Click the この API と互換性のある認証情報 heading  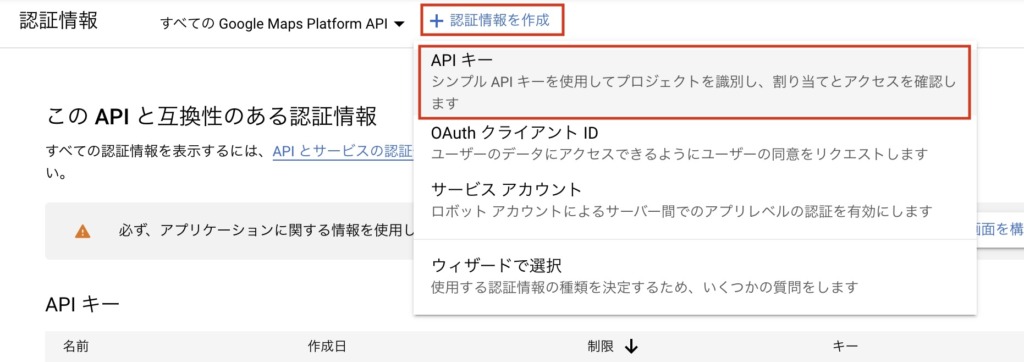click(x=212, y=117)
